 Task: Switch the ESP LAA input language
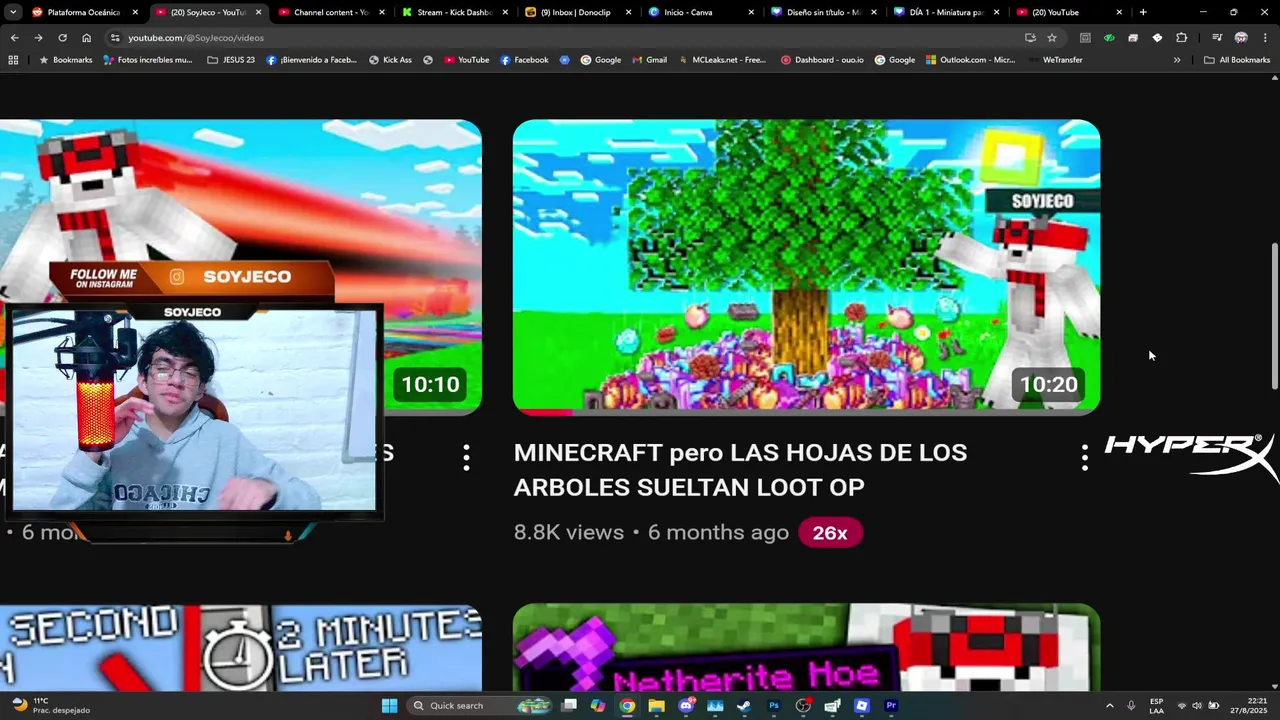click(x=1156, y=705)
